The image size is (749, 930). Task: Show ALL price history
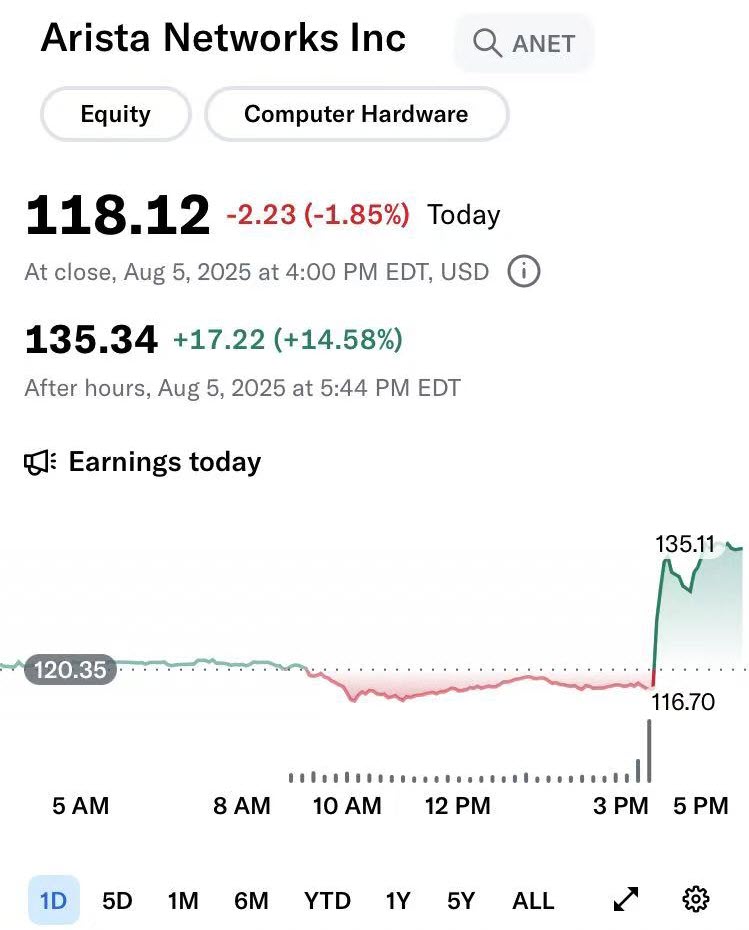pos(533,901)
